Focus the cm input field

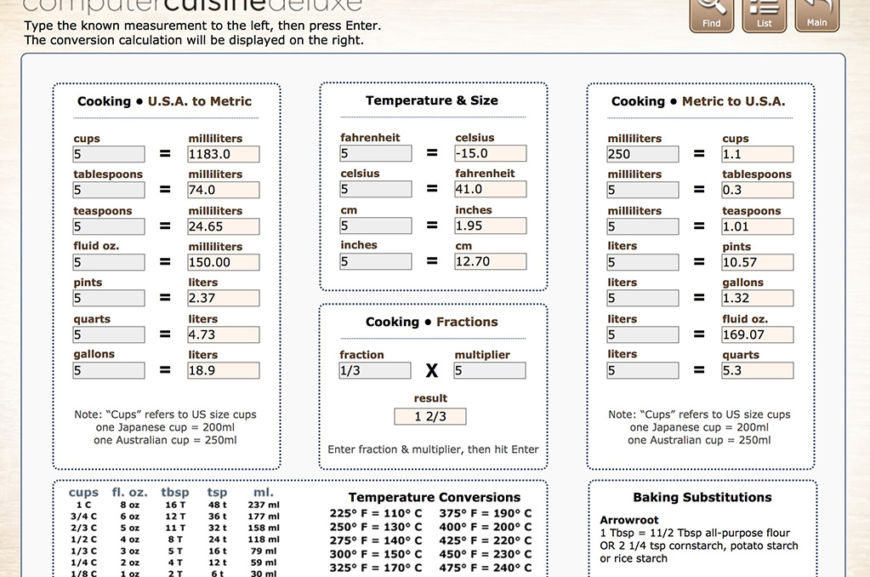pyautogui.click(x=376, y=226)
